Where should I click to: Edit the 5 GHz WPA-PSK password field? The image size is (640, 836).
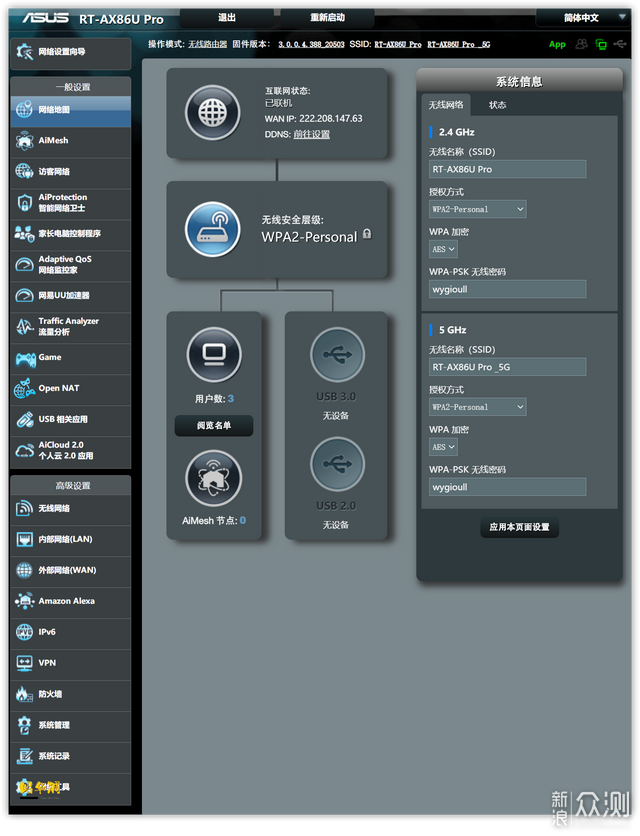[507, 487]
